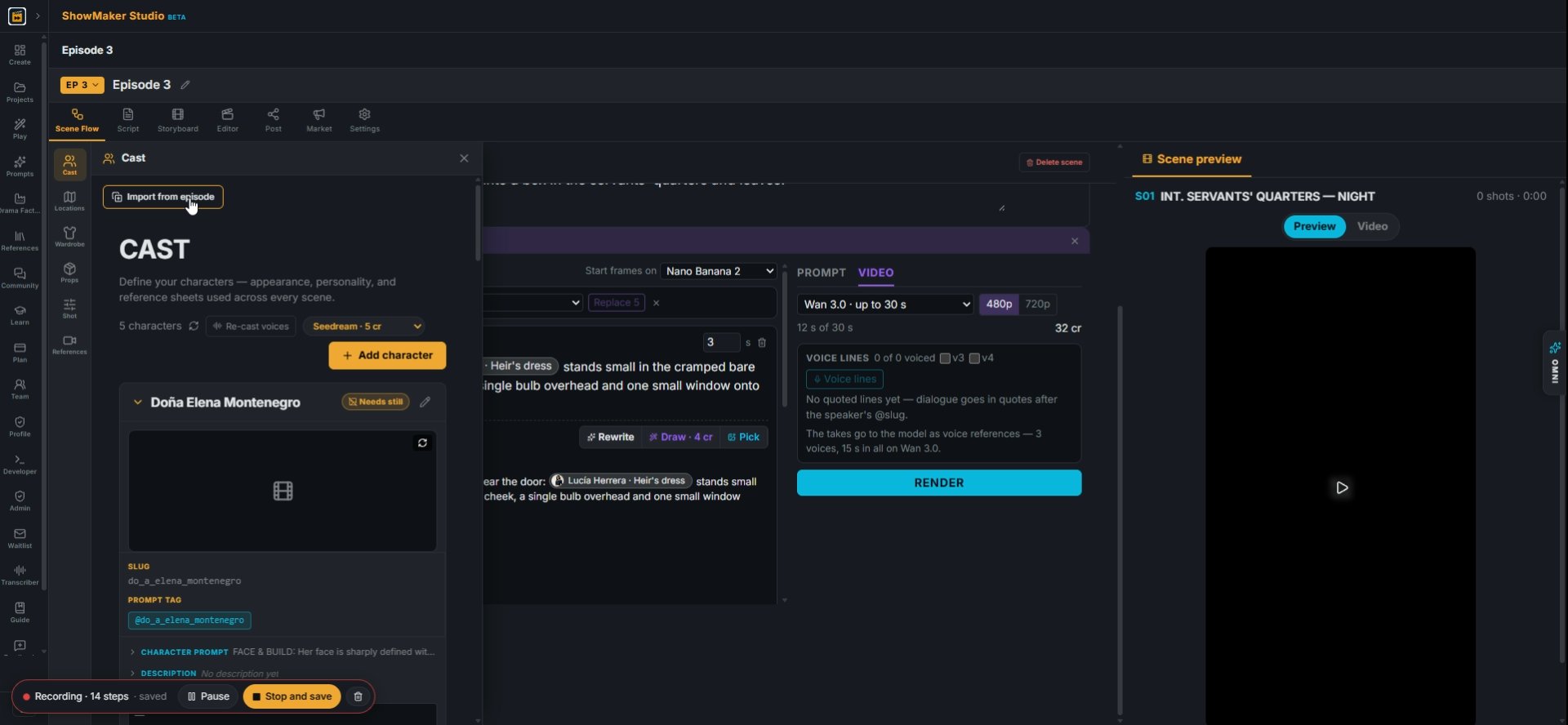Screen dimensions: 1568x725
Task: Delete the shot using the trash icon beside duration
Action: click(x=762, y=343)
